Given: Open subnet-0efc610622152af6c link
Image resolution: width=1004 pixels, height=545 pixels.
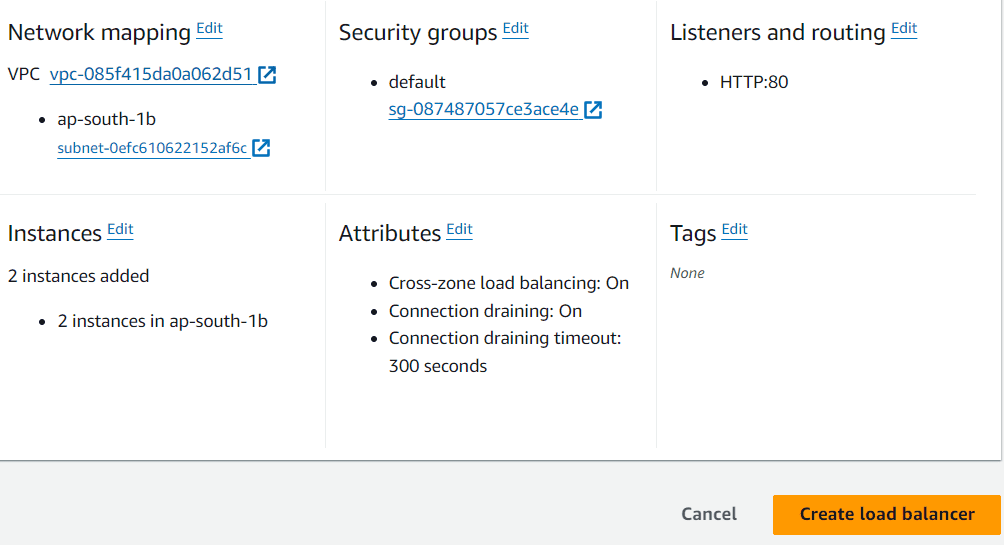Looking at the screenshot, I should tap(152, 148).
